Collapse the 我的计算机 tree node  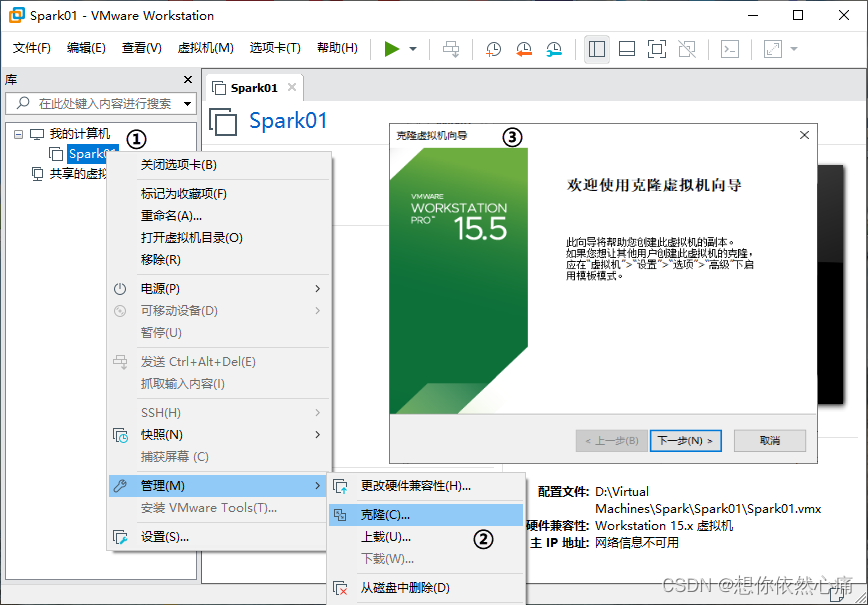[18, 134]
